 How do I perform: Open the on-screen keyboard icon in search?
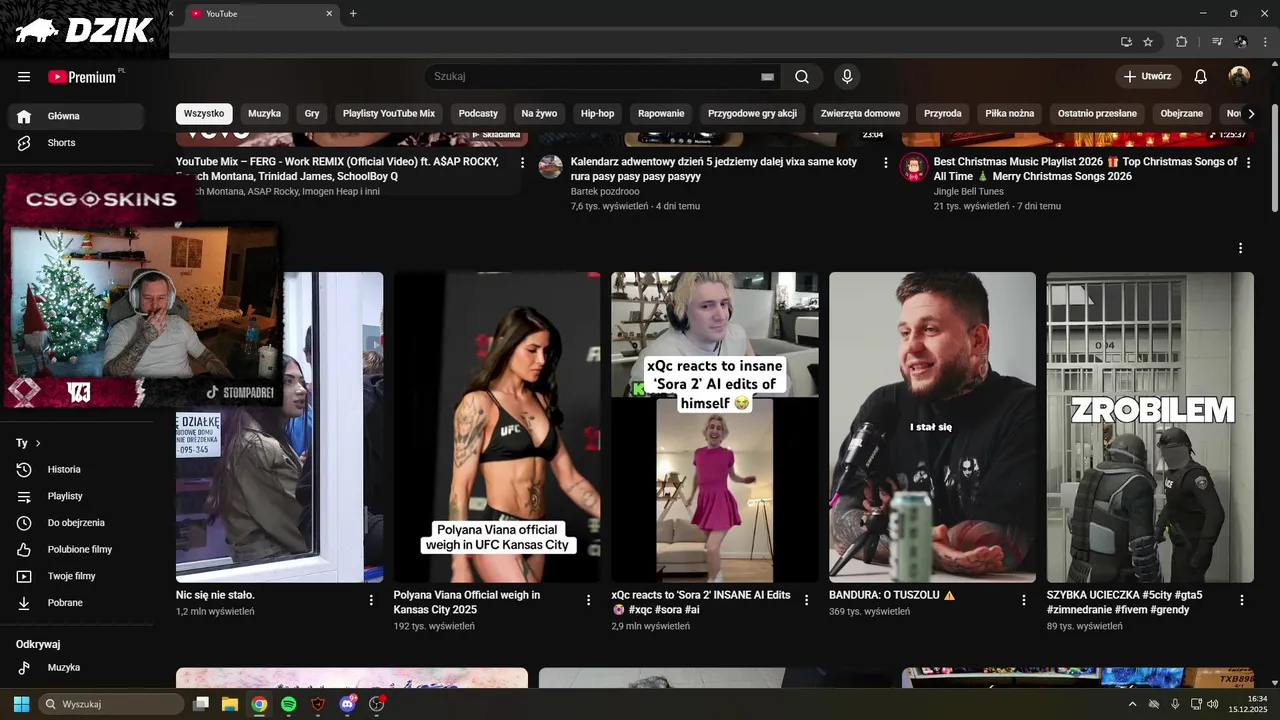[767, 77]
